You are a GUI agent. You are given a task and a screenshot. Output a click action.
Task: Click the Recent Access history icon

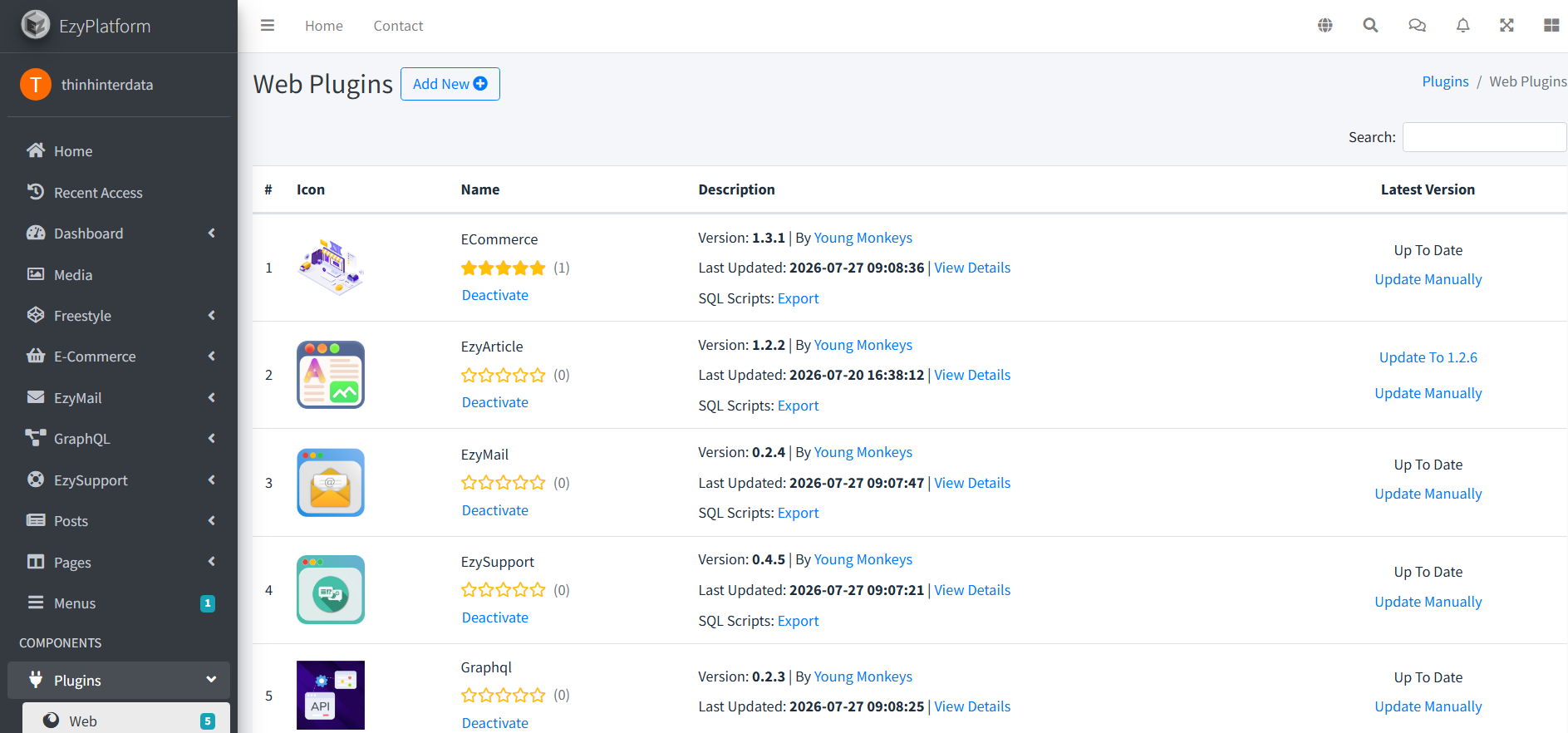point(36,192)
